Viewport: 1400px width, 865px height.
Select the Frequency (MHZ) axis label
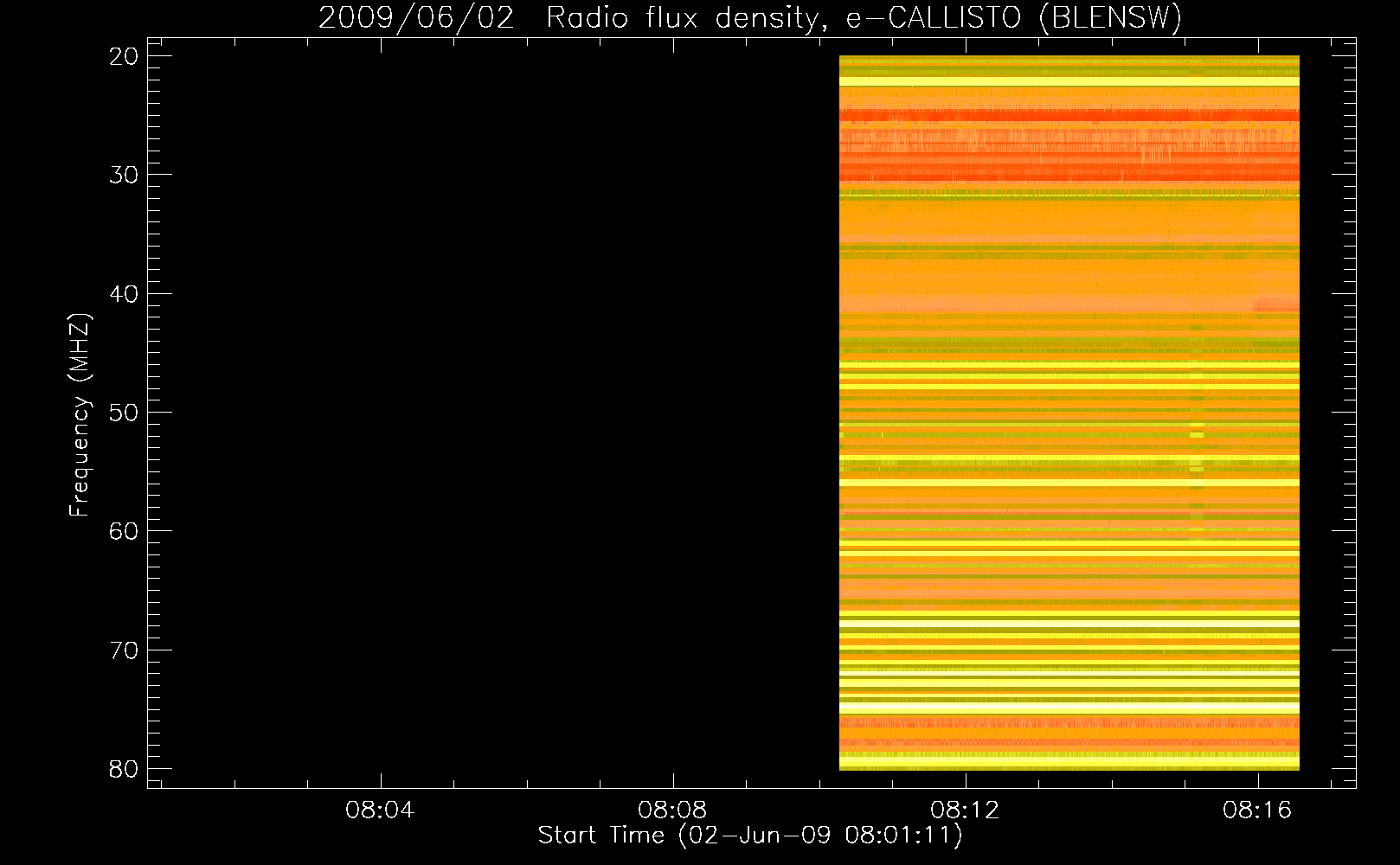click(80, 416)
